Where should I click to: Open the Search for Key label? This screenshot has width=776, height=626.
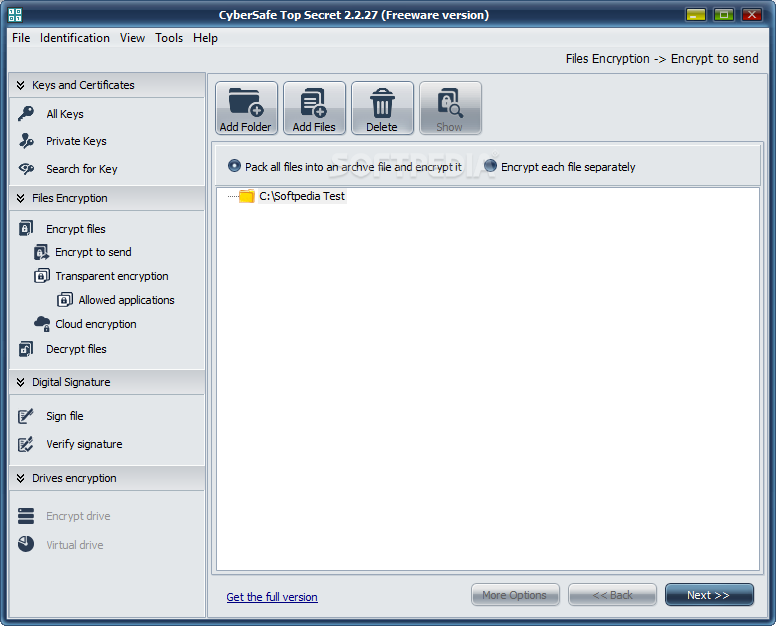82,169
